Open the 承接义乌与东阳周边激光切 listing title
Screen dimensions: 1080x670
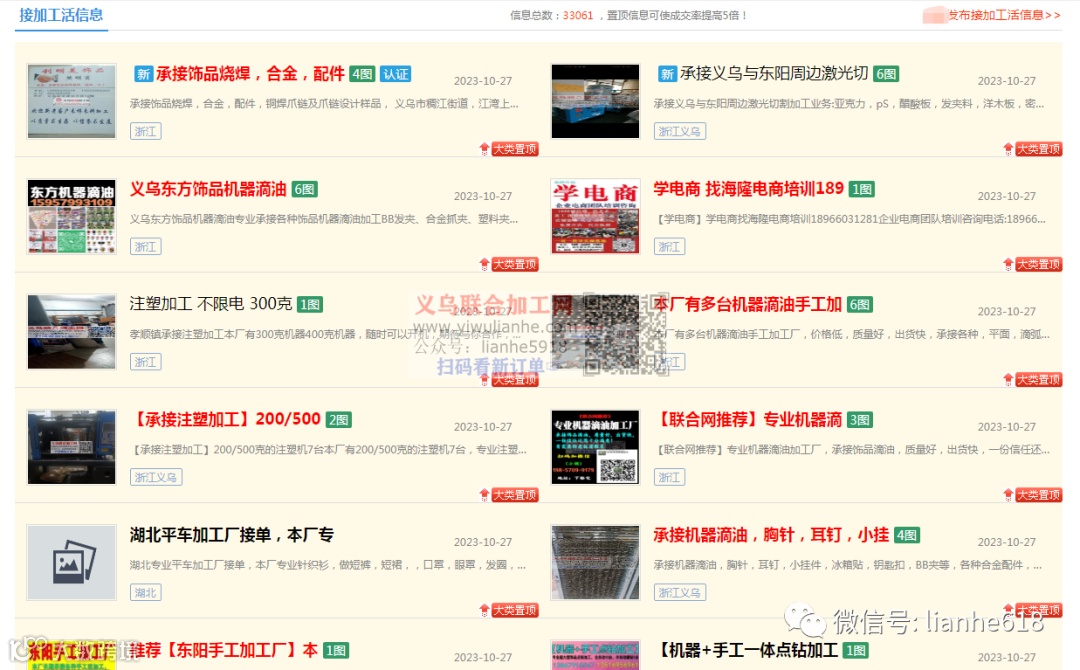tap(773, 74)
